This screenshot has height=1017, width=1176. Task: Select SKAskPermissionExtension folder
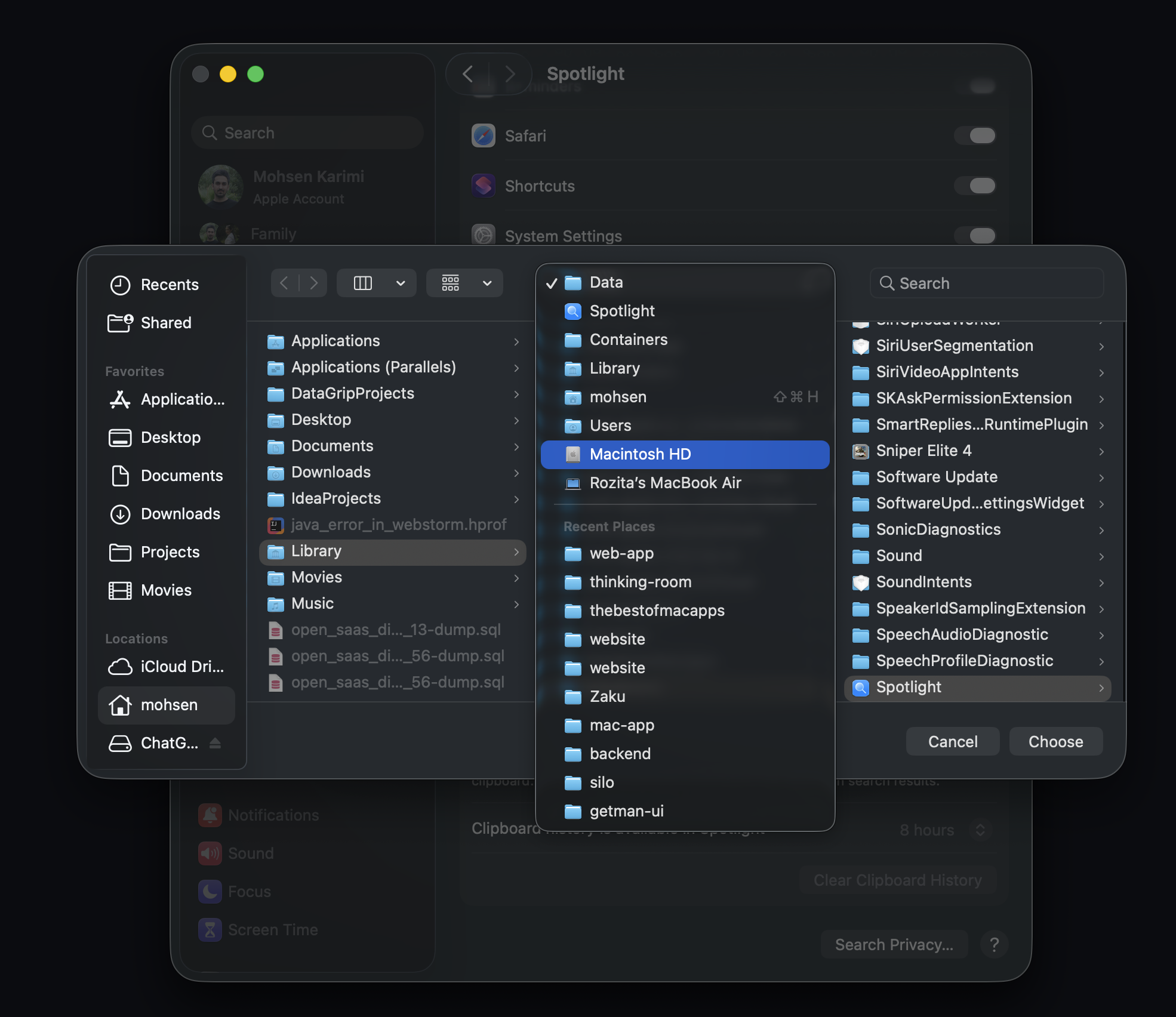978,398
